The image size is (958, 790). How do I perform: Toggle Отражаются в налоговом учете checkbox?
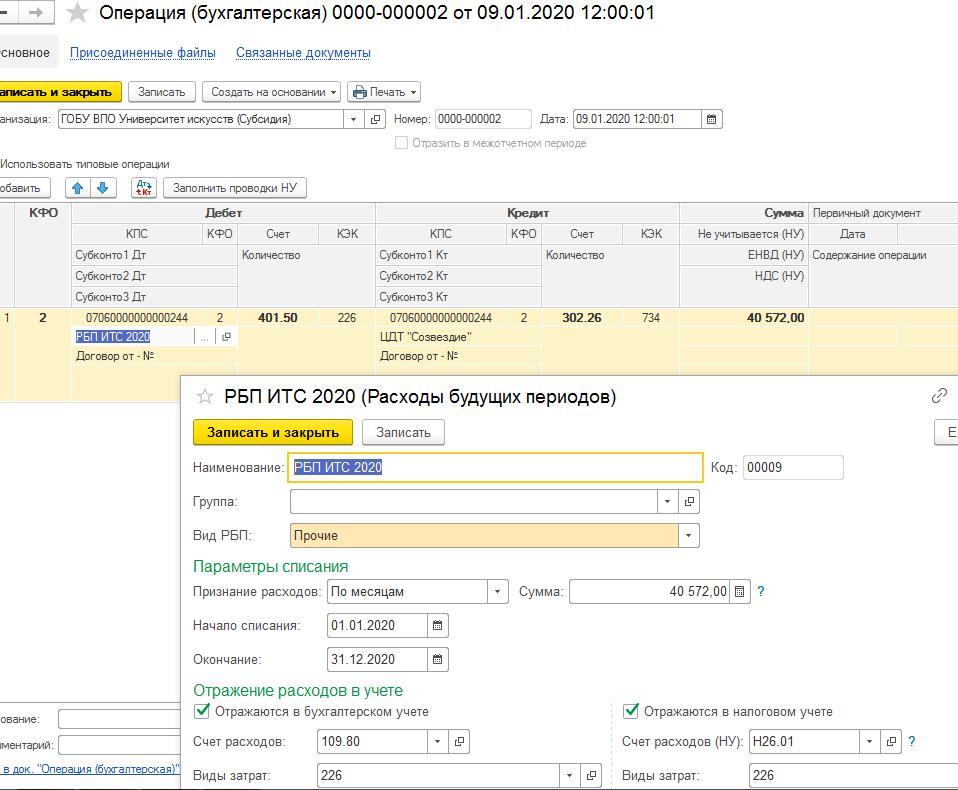pos(631,711)
